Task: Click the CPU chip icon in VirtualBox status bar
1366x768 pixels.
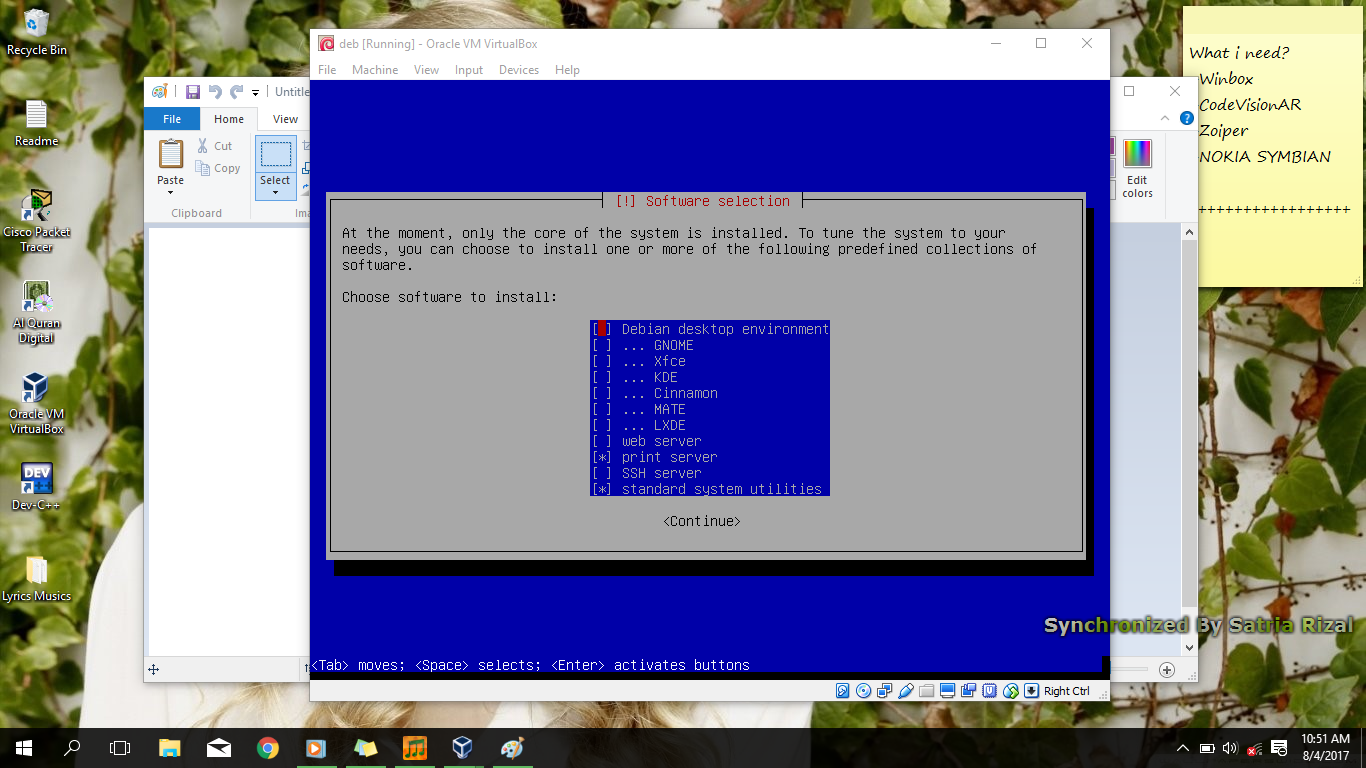Action: coord(989,691)
